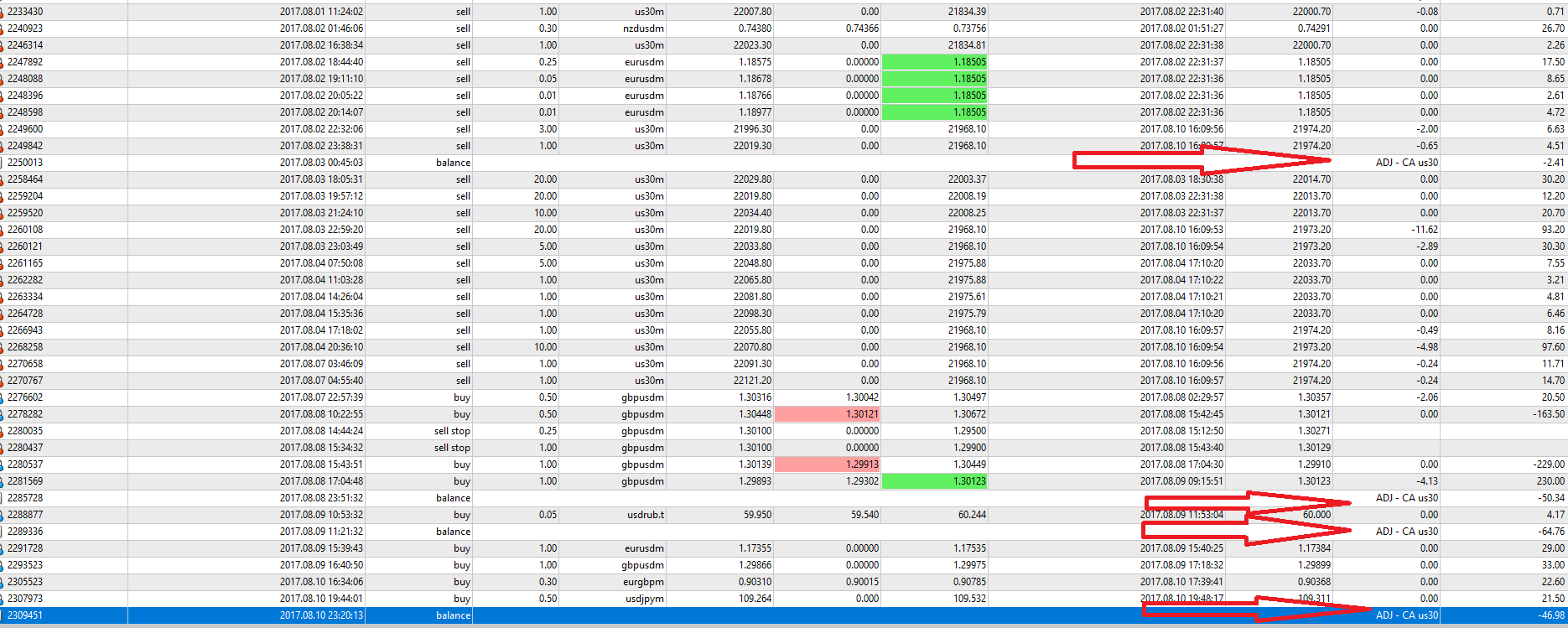Select open price 0.90310

pyautogui.click(x=755, y=582)
